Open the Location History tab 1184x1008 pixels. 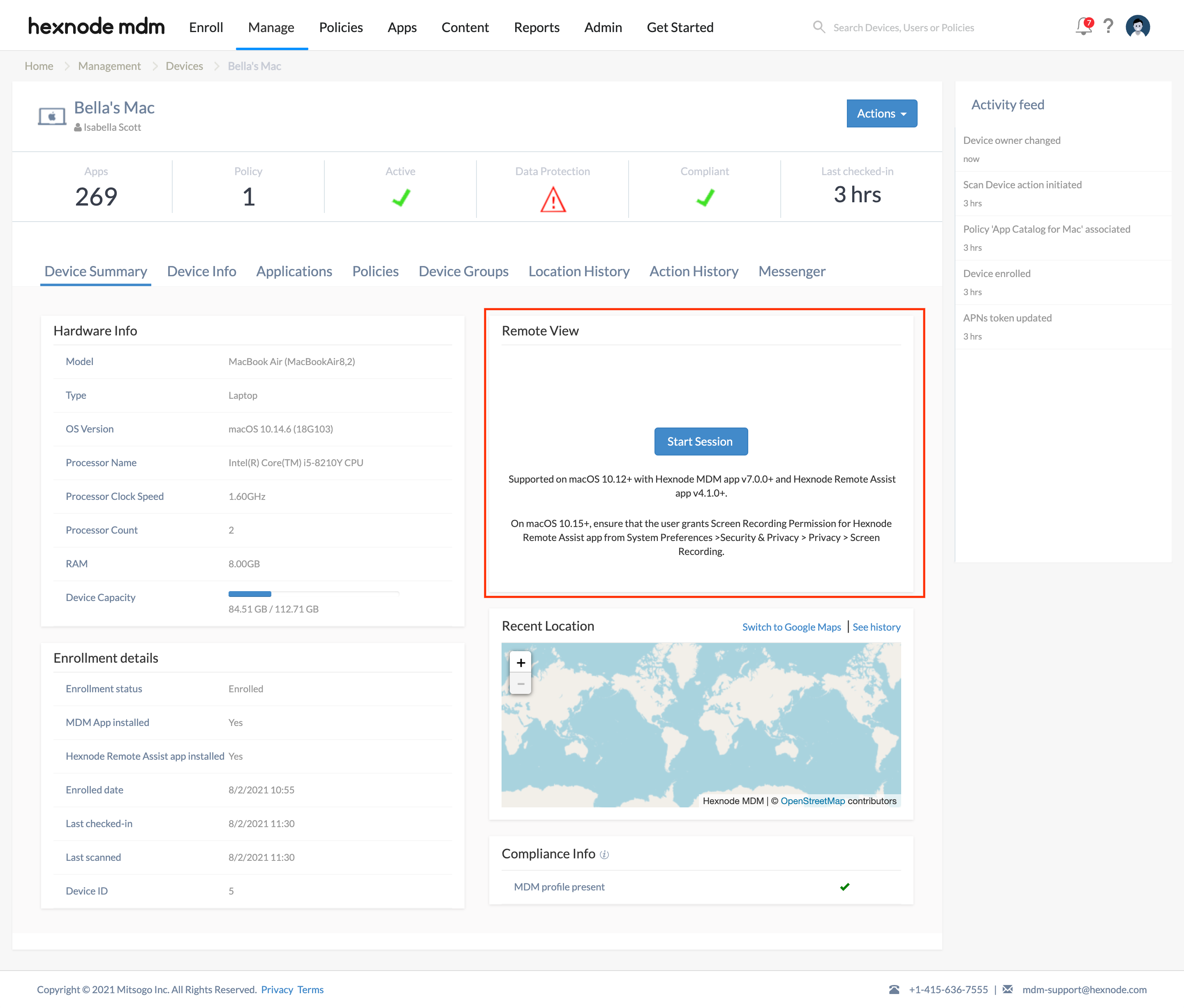pyautogui.click(x=579, y=271)
